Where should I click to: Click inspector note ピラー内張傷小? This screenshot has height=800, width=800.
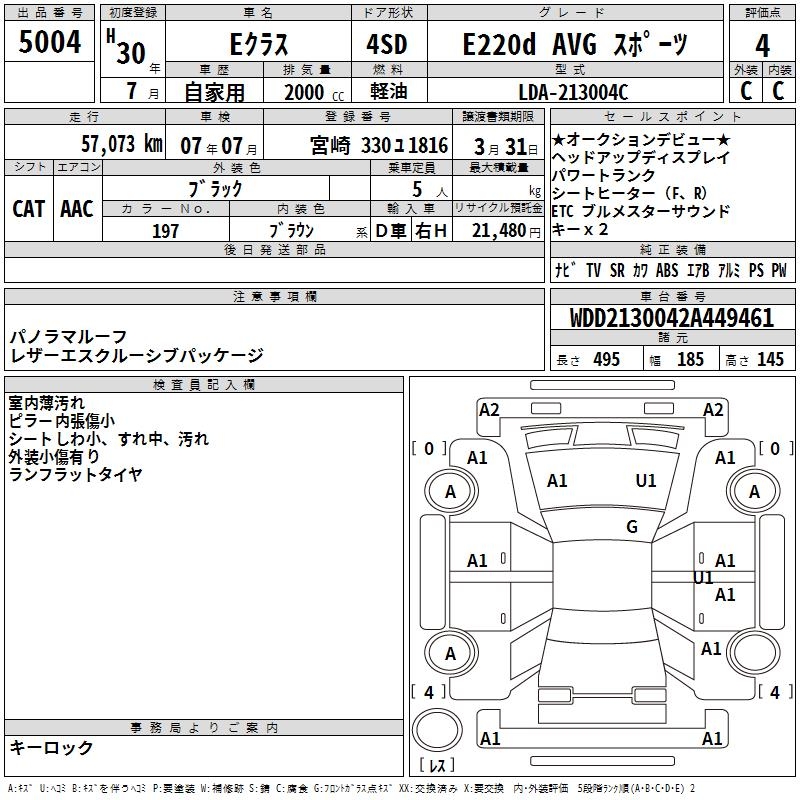pyautogui.click(x=62, y=420)
